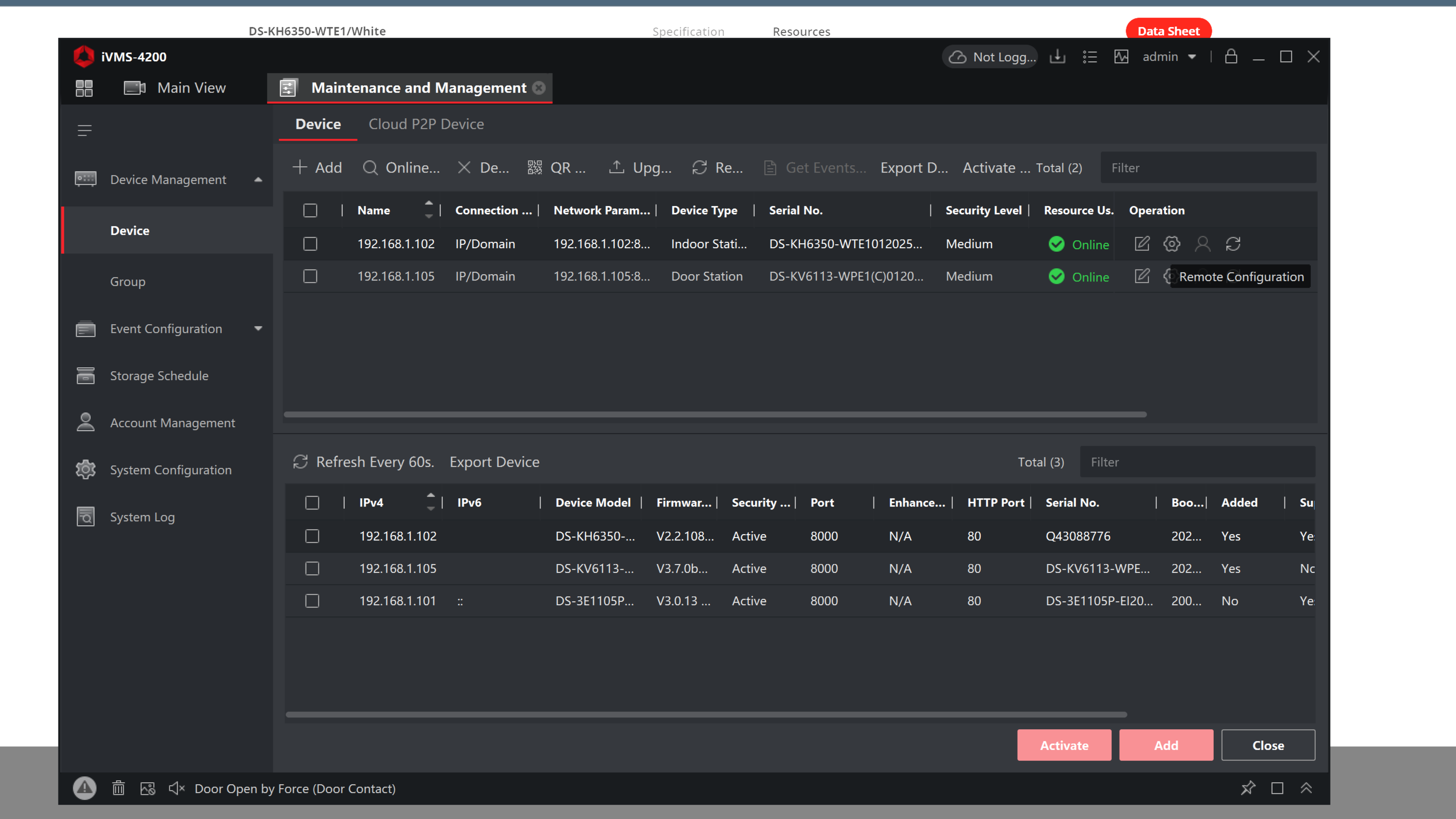
Task: Expand the Event Configuration section arrow
Action: [x=258, y=329]
